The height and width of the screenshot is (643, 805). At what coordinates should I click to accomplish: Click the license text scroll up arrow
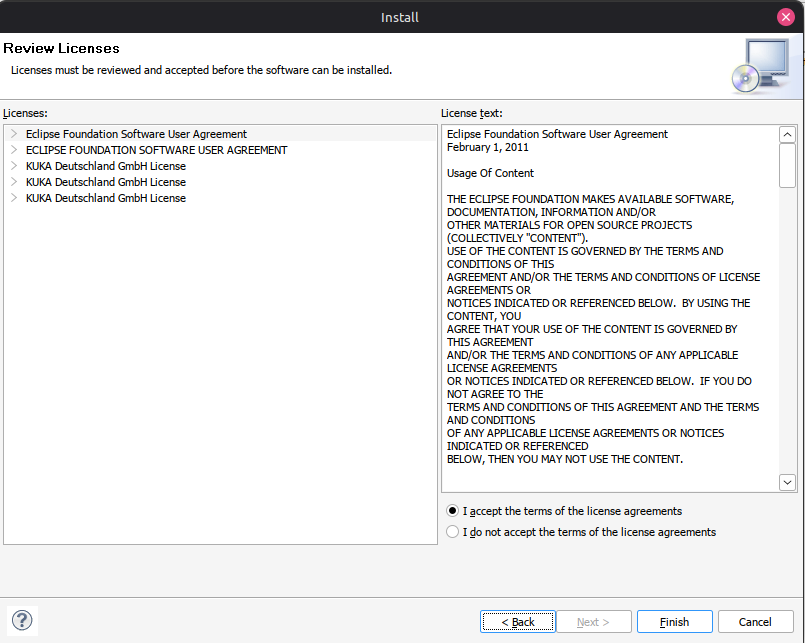tap(787, 135)
